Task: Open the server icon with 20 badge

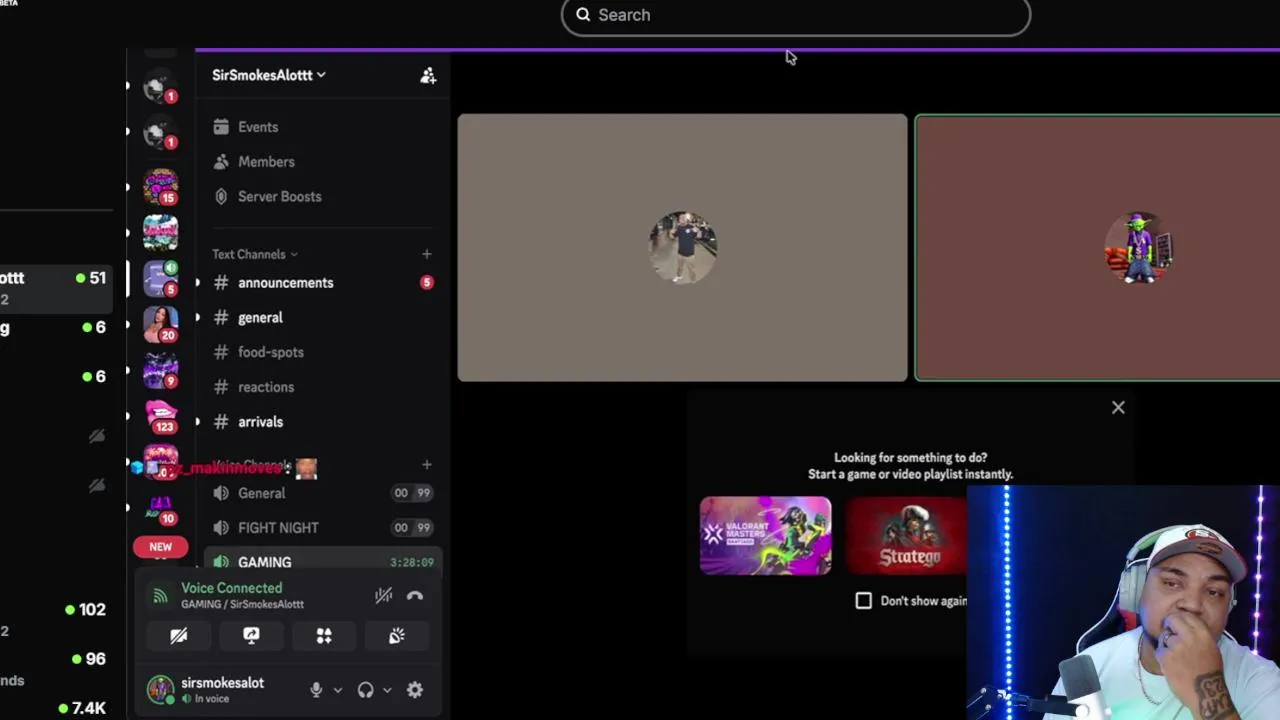Action: pyautogui.click(x=160, y=324)
